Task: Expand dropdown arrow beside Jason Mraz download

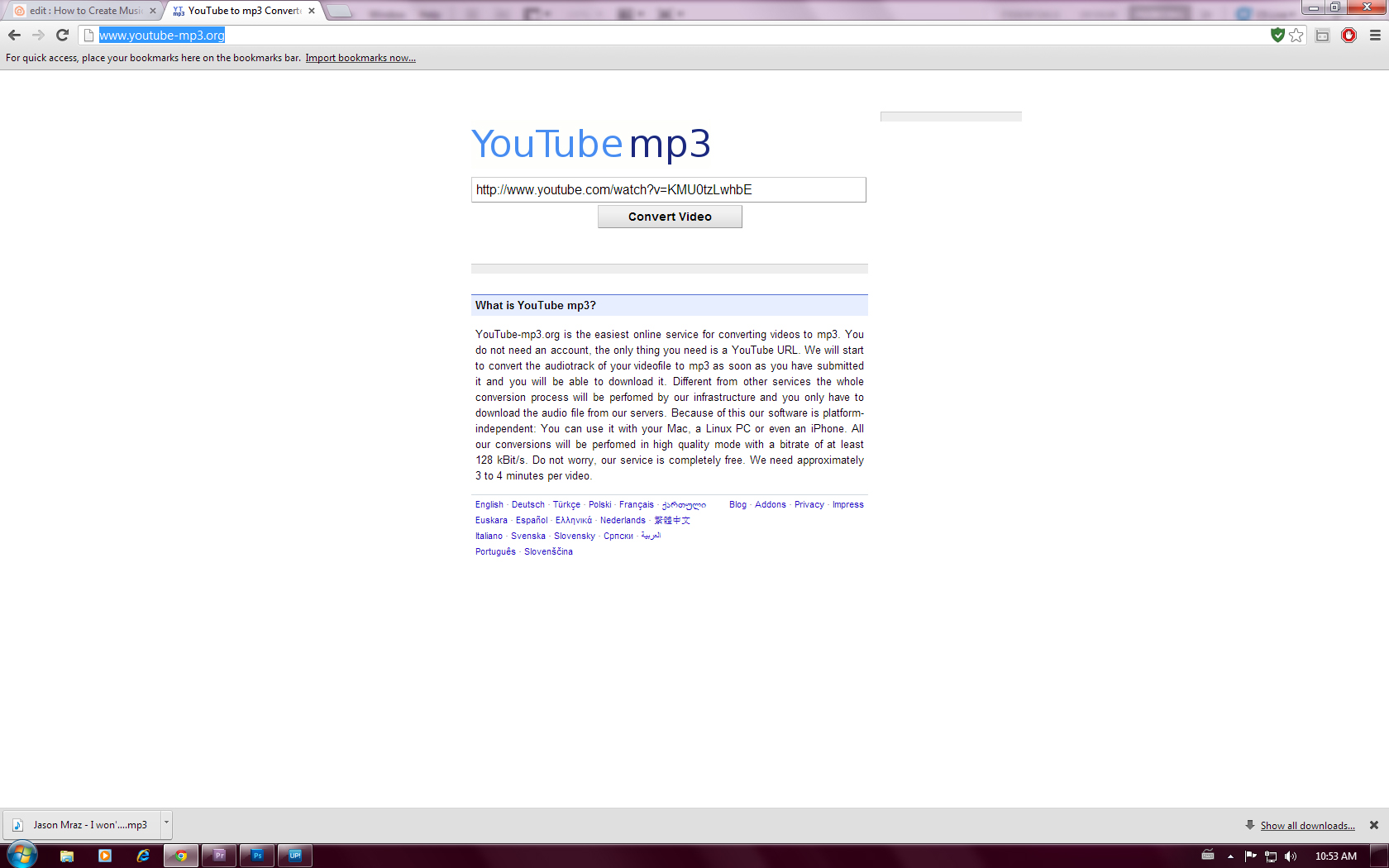Action: click(166, 824)
